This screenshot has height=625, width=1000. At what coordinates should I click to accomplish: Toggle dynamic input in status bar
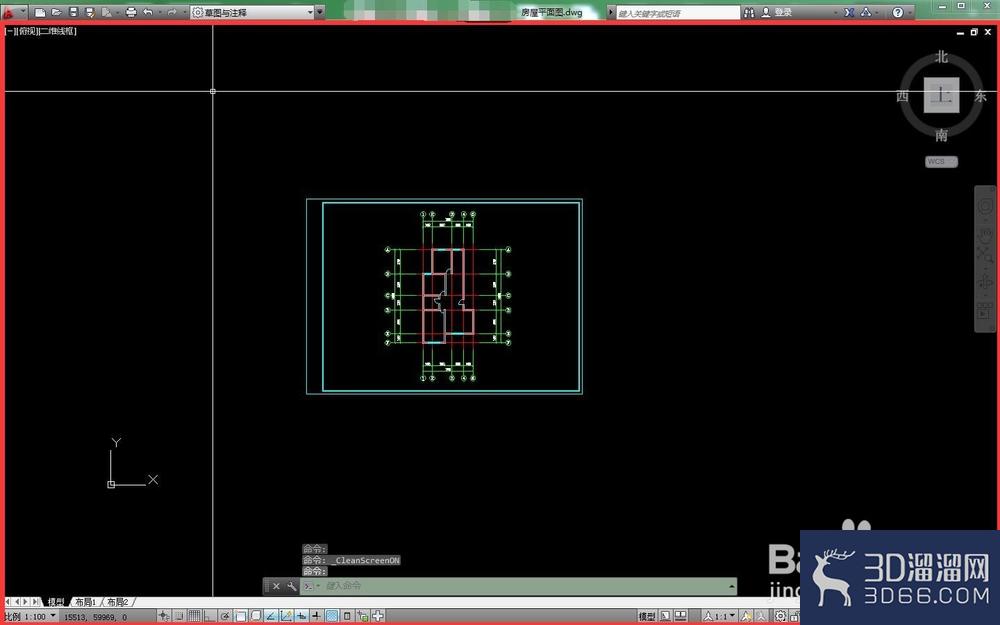[x=300, y=616]
